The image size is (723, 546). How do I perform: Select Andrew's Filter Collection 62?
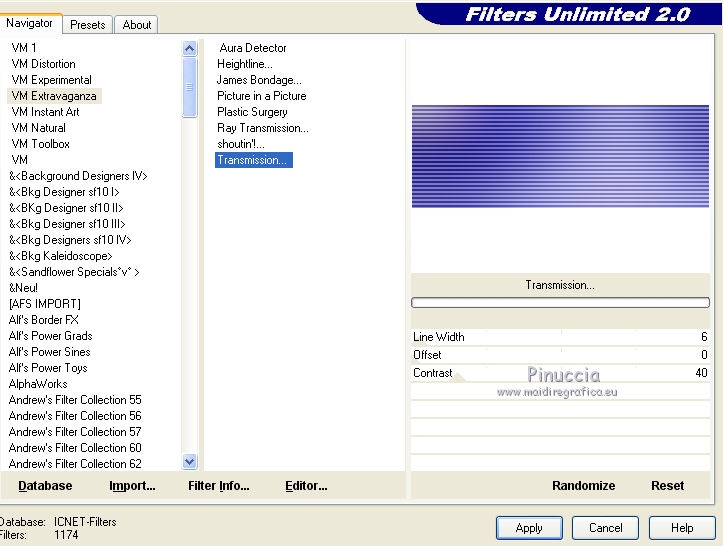75,463
